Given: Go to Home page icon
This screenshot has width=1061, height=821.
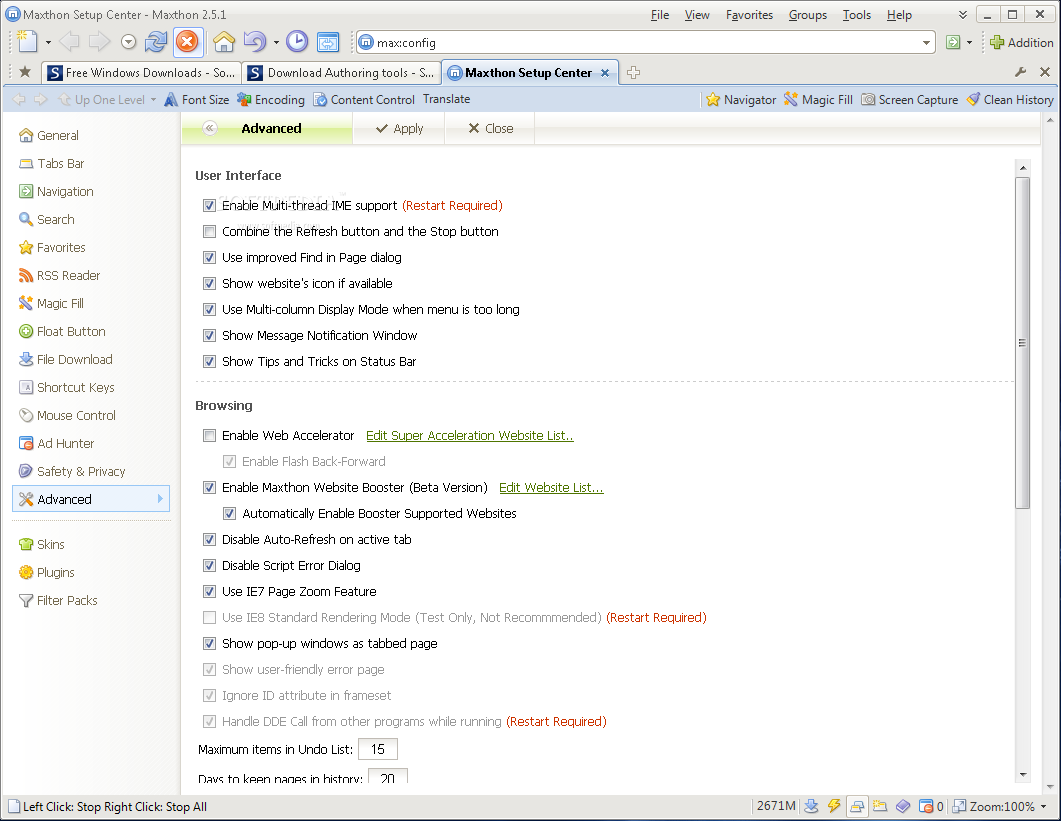Looking at the screenshot, I should [224, 42].
